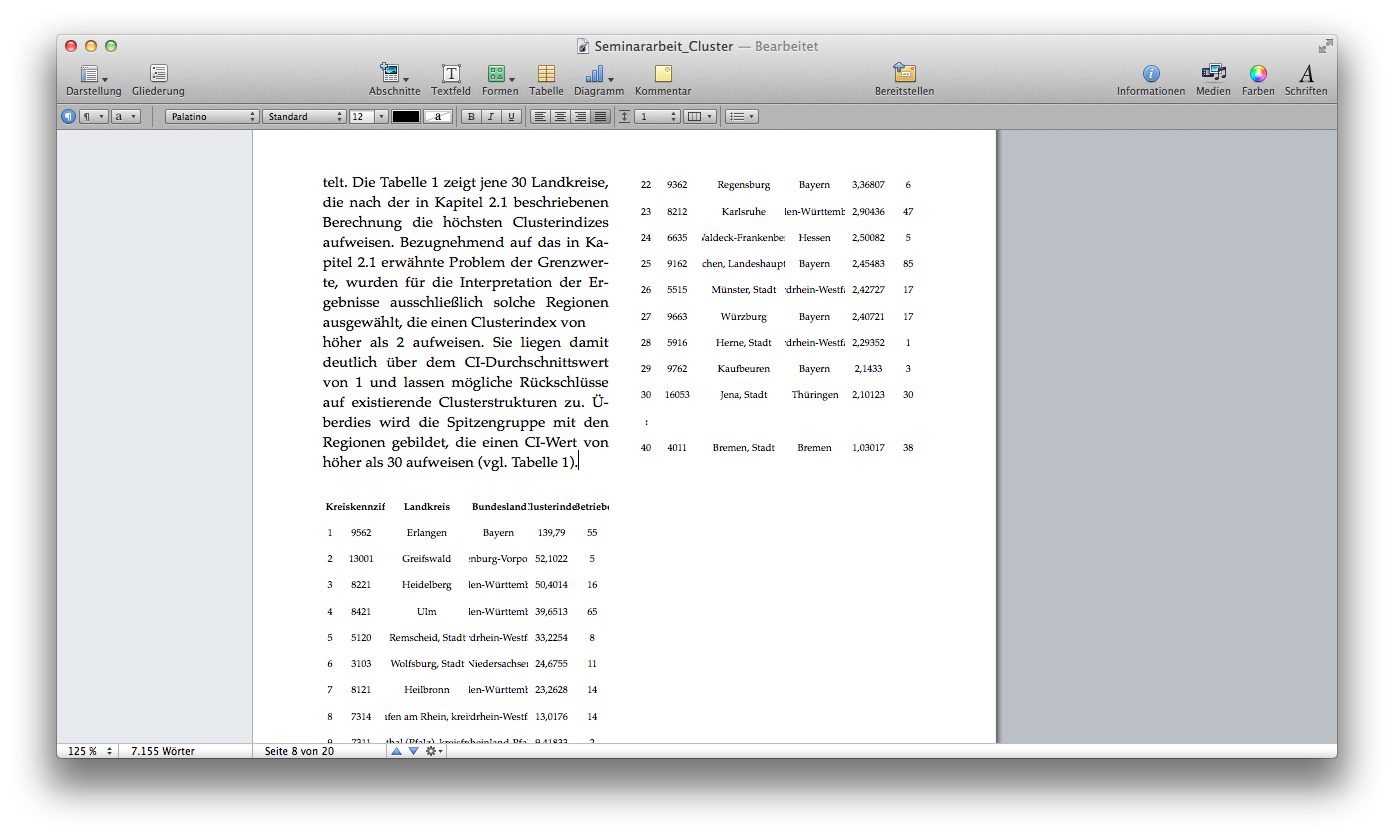Go to next page with down arrow
This screenshot has height=837, width=1394.
[413, 750]
